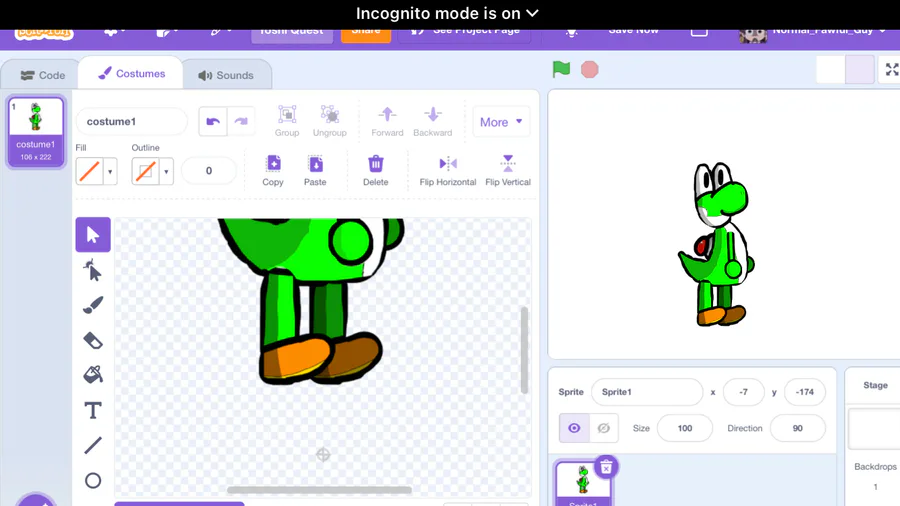Viewport: 900px width, 506px height.
Task: Open the Code tab
Action: [41, 75]
